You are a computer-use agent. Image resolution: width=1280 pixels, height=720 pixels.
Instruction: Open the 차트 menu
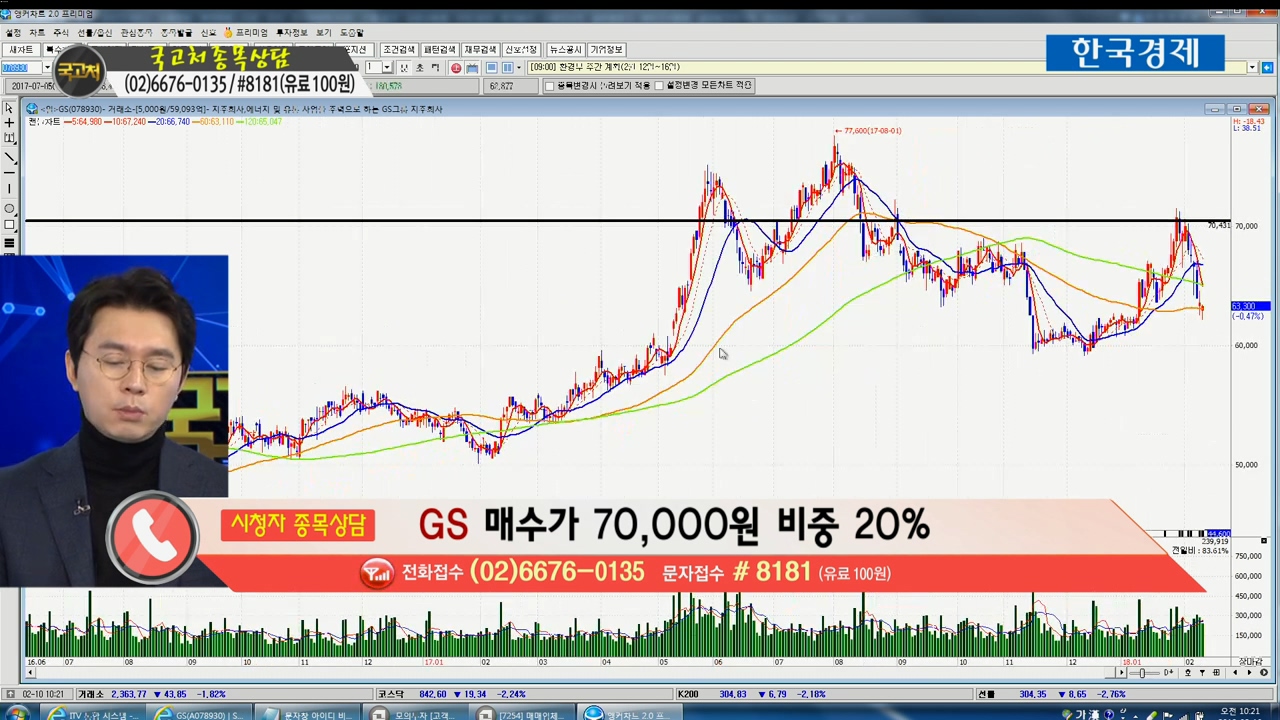pos(37,33)
